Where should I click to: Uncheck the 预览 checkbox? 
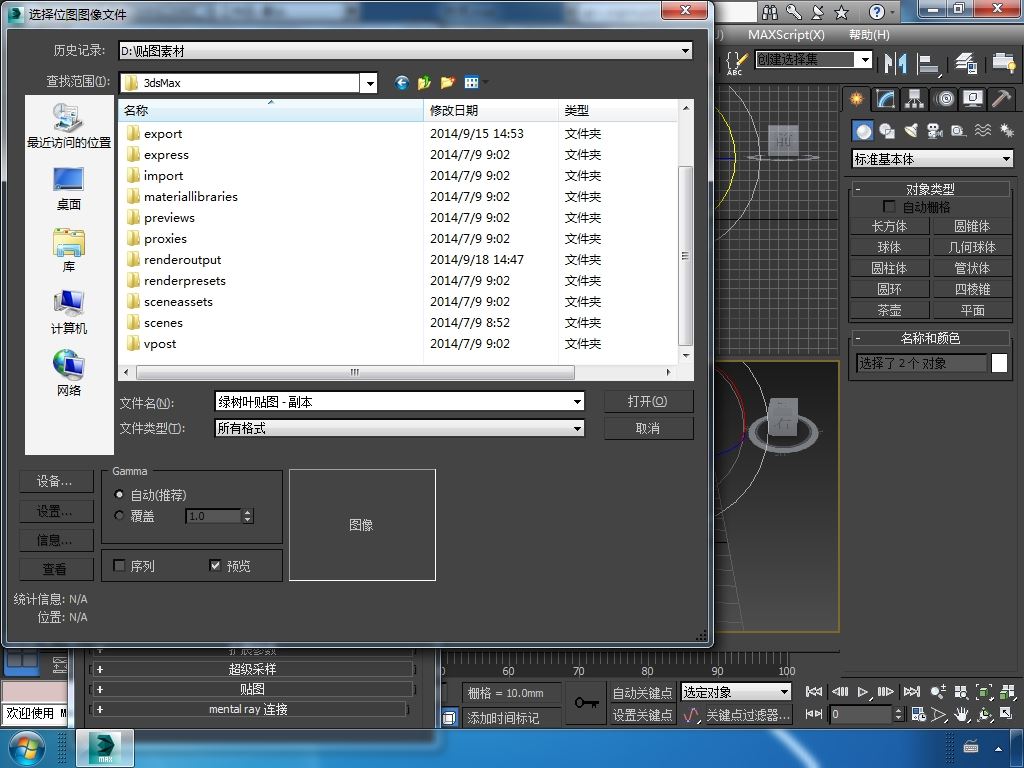coord(215,565)
